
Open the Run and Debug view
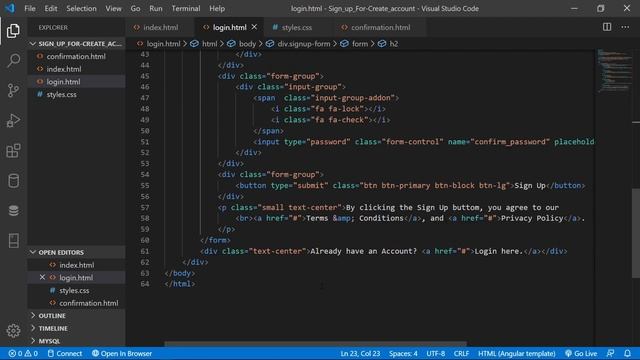coord(13,120)
